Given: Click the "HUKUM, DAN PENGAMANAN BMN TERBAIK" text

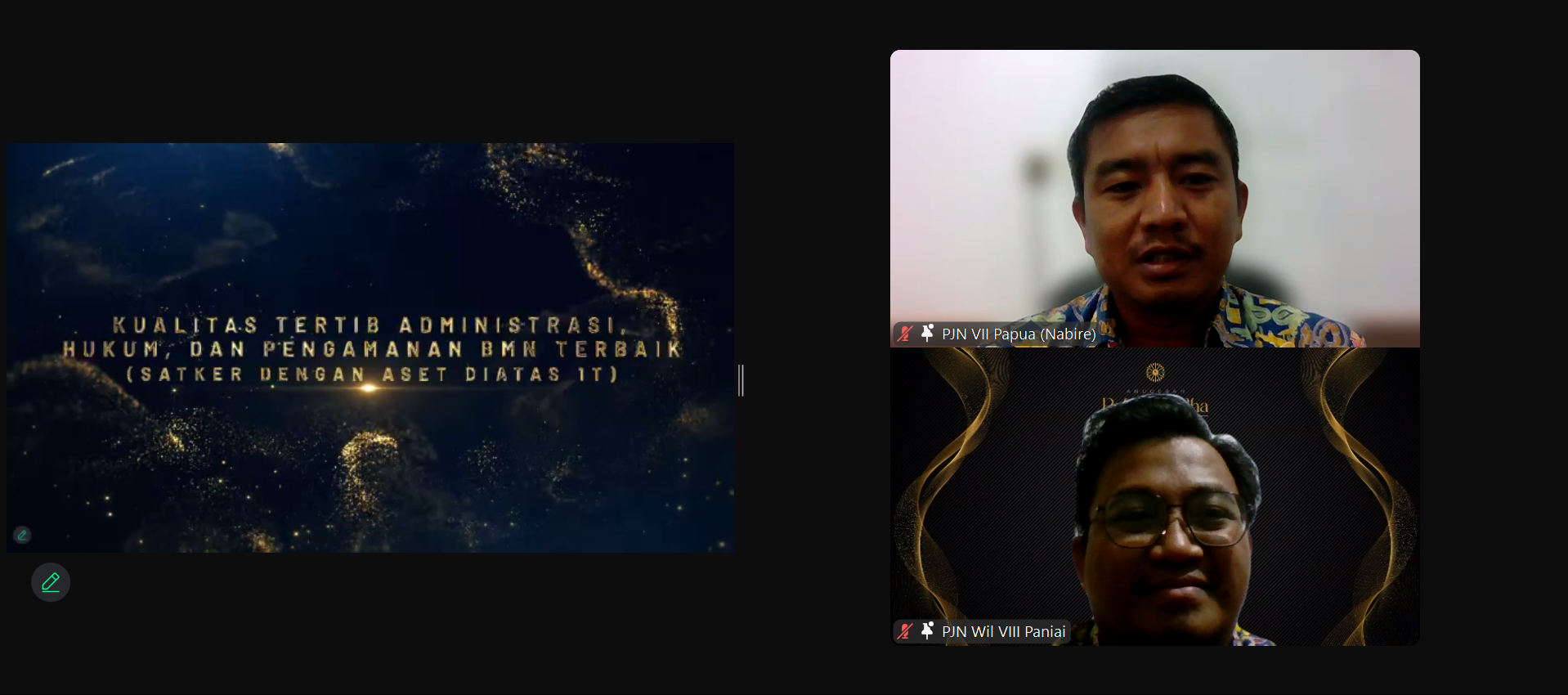Looking at the screenshot, I should tap(372, 350).
